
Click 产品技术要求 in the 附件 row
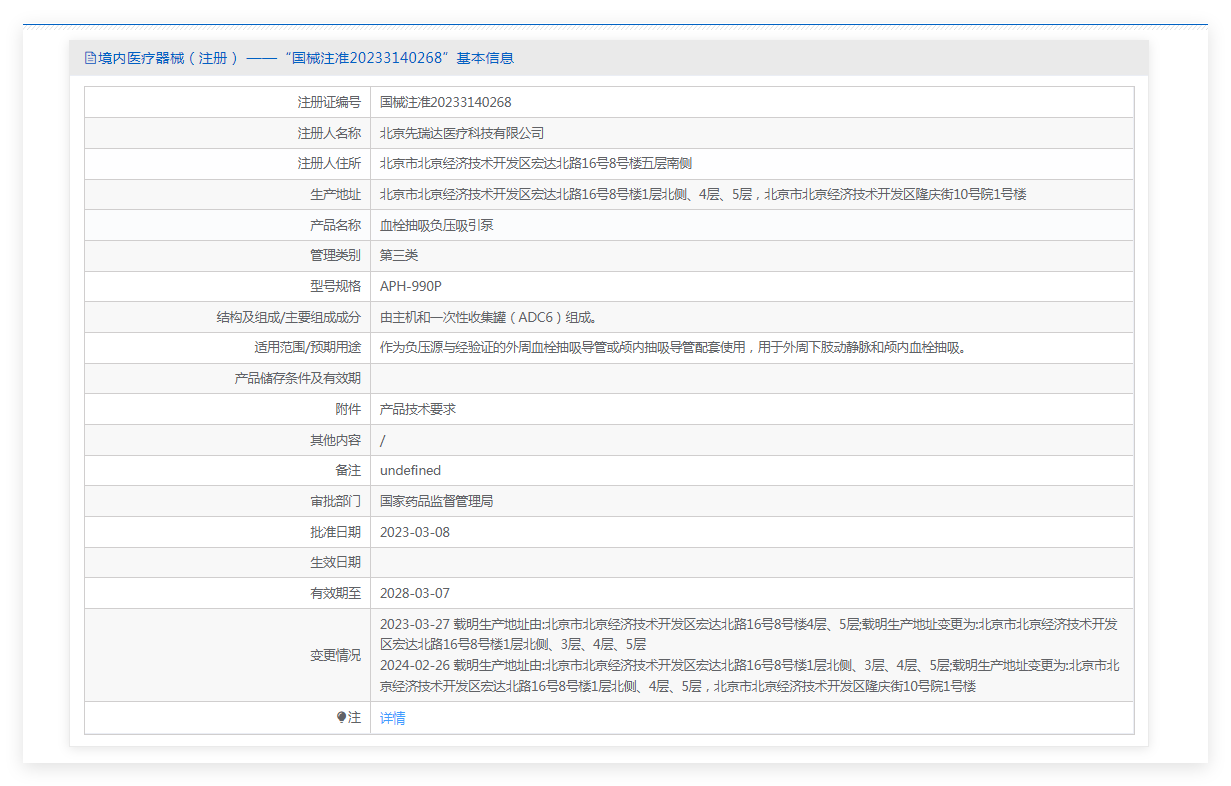(x=418, y=409)
